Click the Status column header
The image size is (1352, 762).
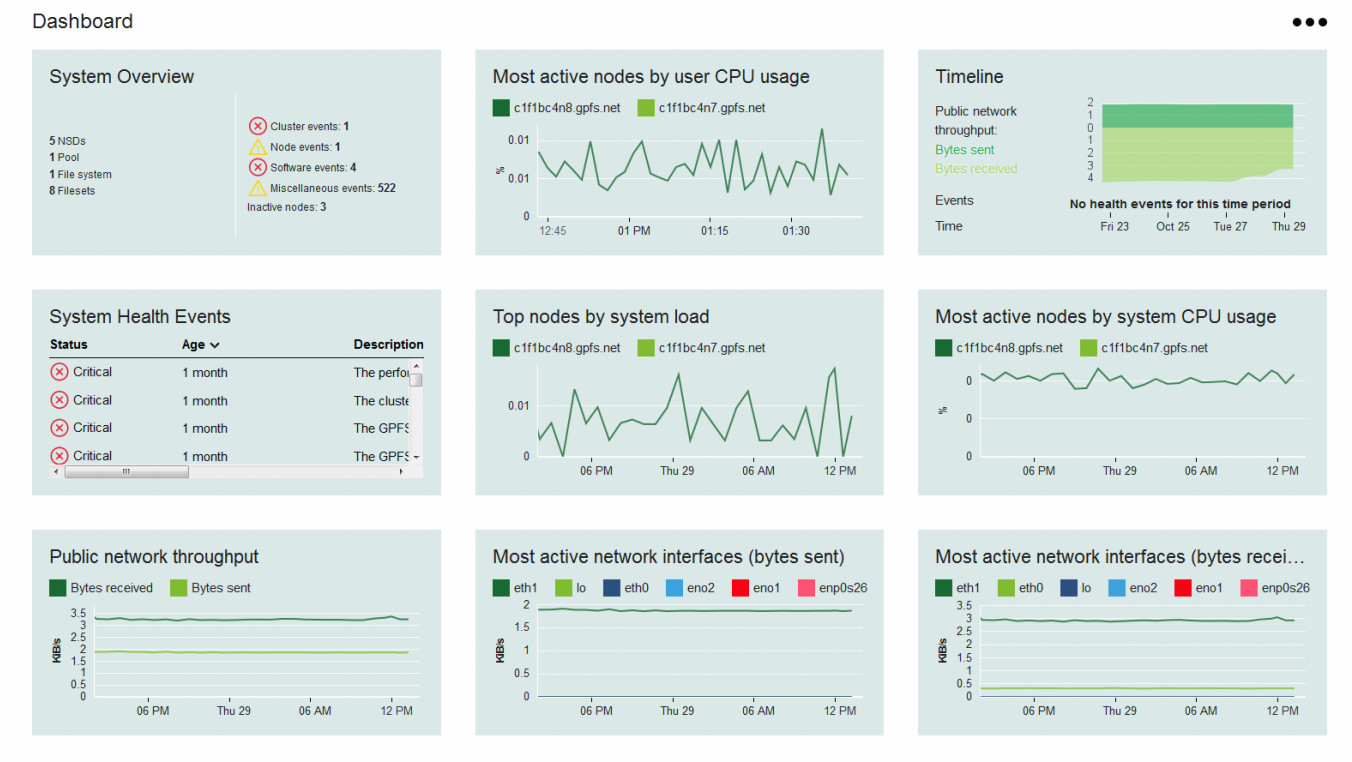tap(69, 344)
